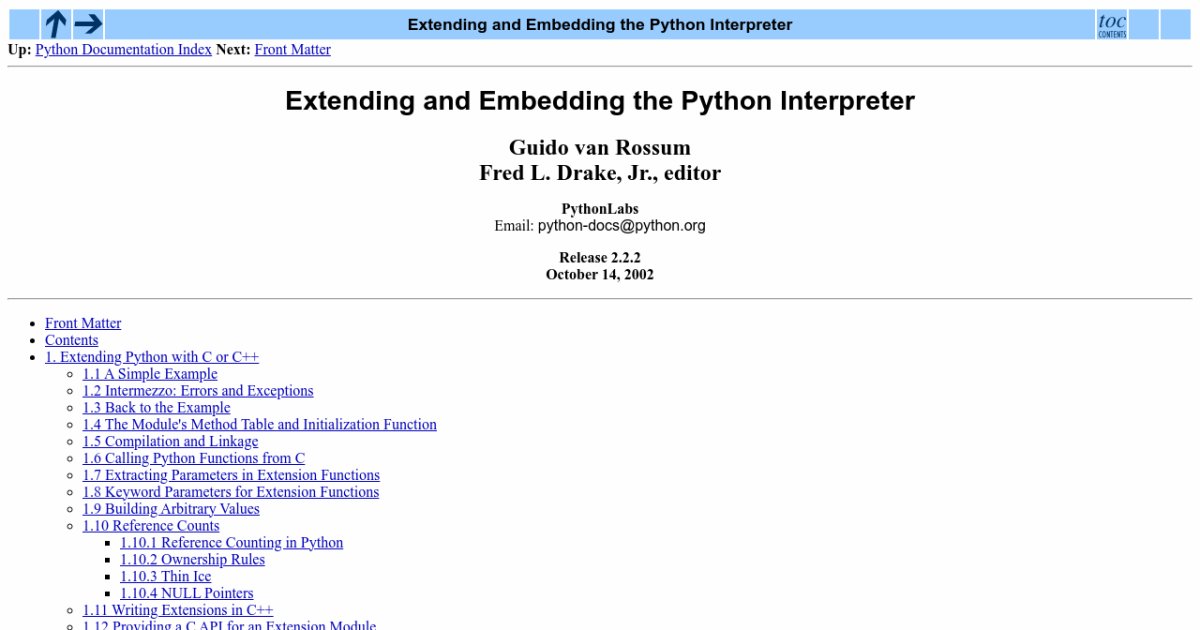Open 1.10.2 Ownership Rules subsection
This screenshot has width=1200, height=630.
192,560
